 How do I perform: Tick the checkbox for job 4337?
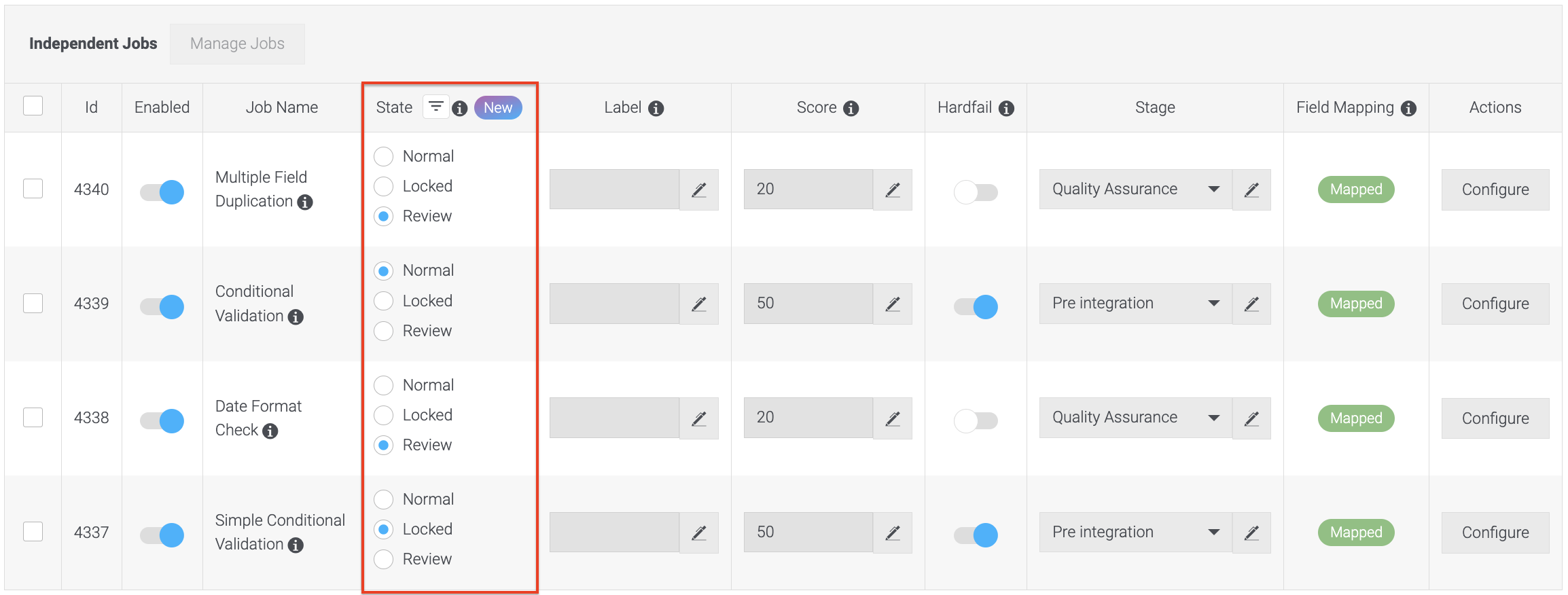pyautogui.click(x=33, y=531)
